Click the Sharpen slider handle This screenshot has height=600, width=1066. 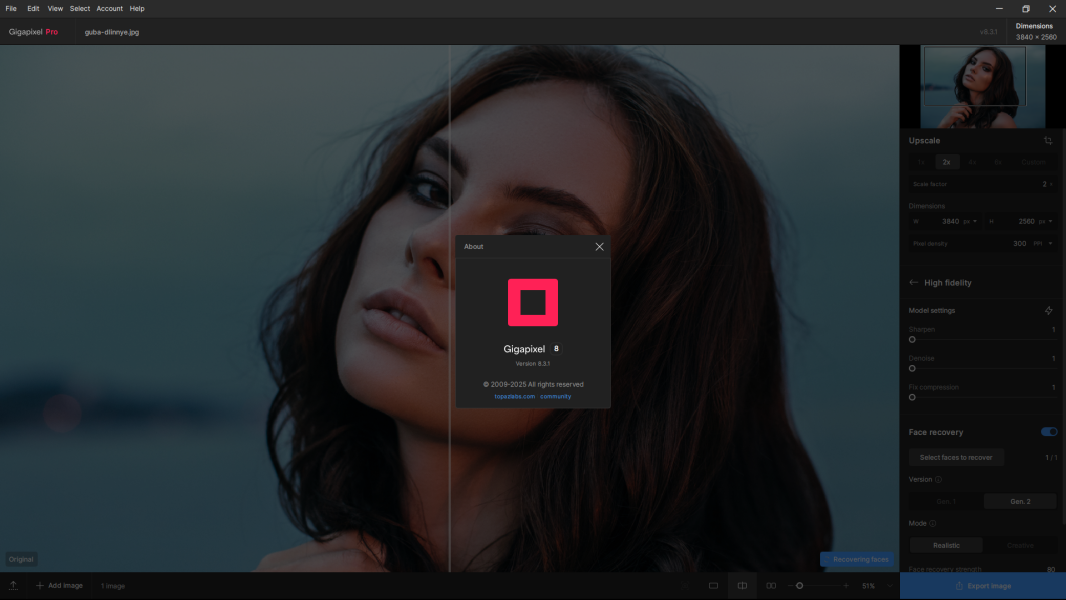(x=912, y=340)
